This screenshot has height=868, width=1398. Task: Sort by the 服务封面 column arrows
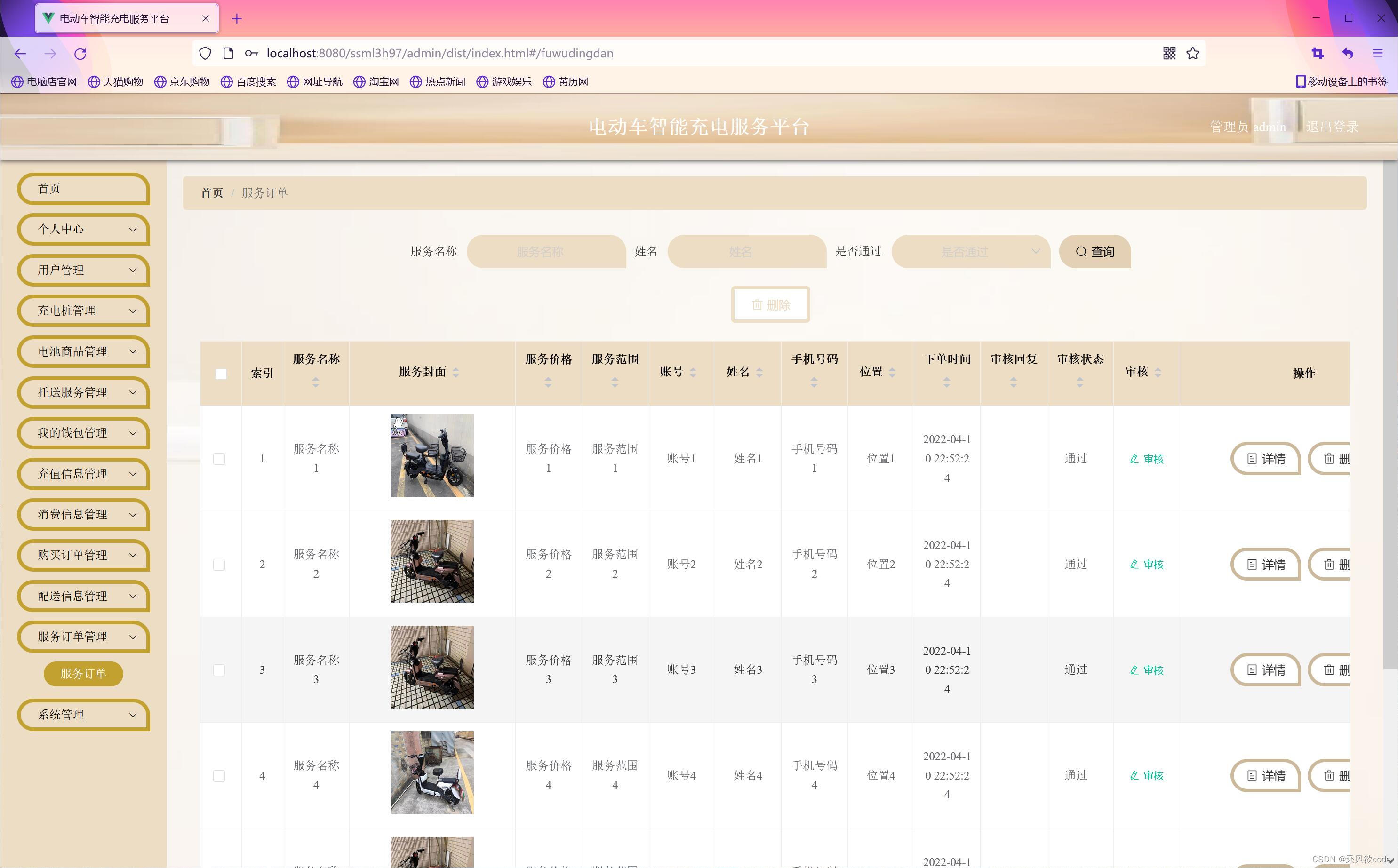(x=456, y=373)
